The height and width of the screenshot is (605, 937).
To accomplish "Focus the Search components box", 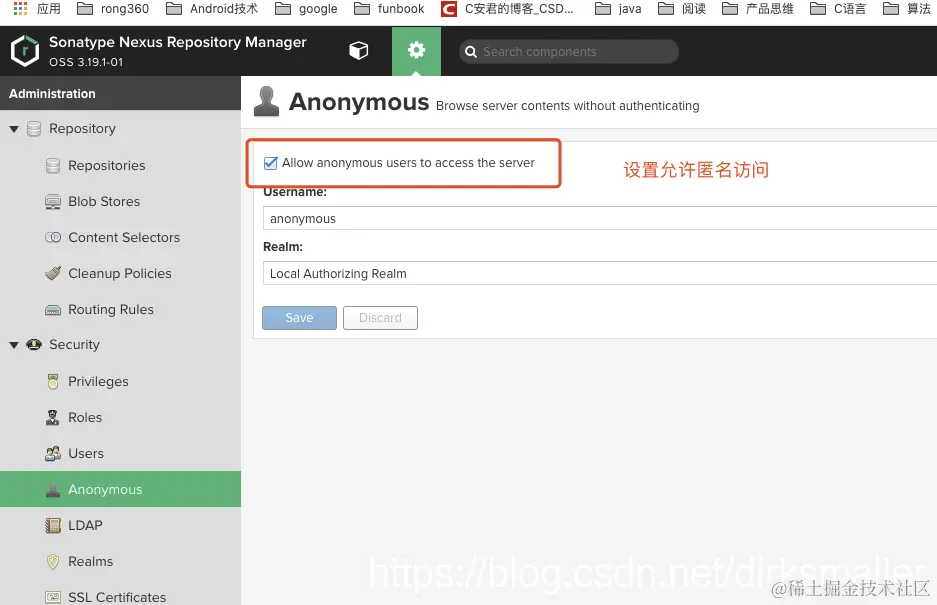I will [x=568, y=52].
